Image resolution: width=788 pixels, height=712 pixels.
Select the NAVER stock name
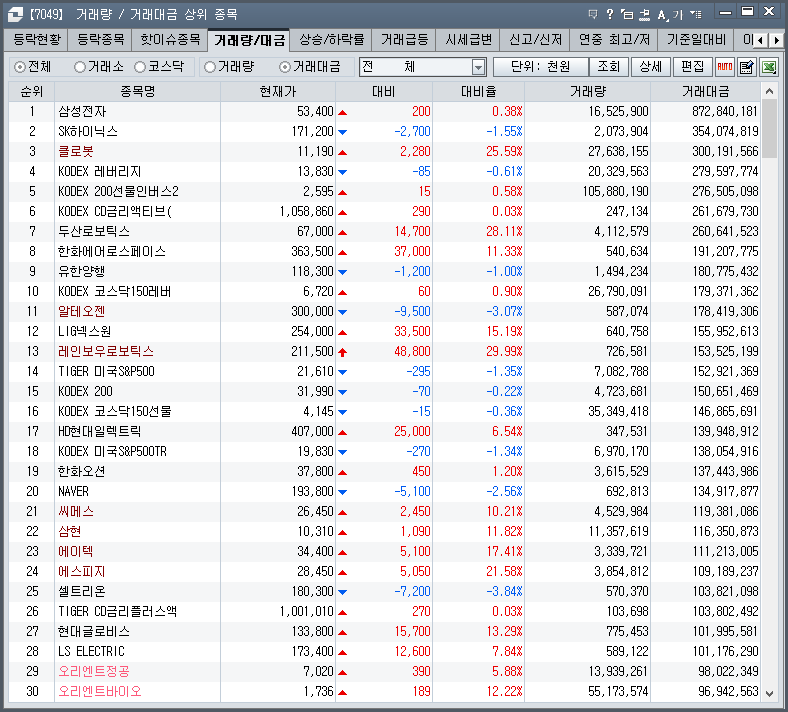[73, 491]
